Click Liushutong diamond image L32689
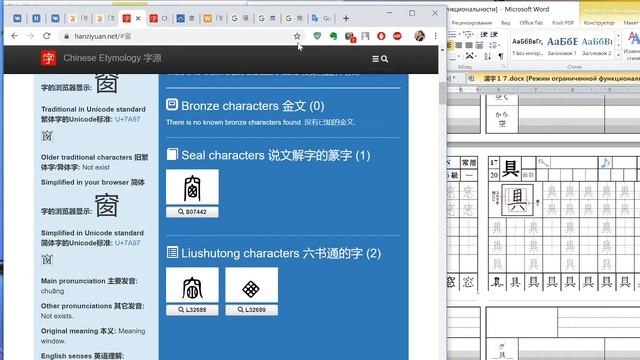This screenshot has width=640, height=360. pyautogui.click(x=251, y=285)
